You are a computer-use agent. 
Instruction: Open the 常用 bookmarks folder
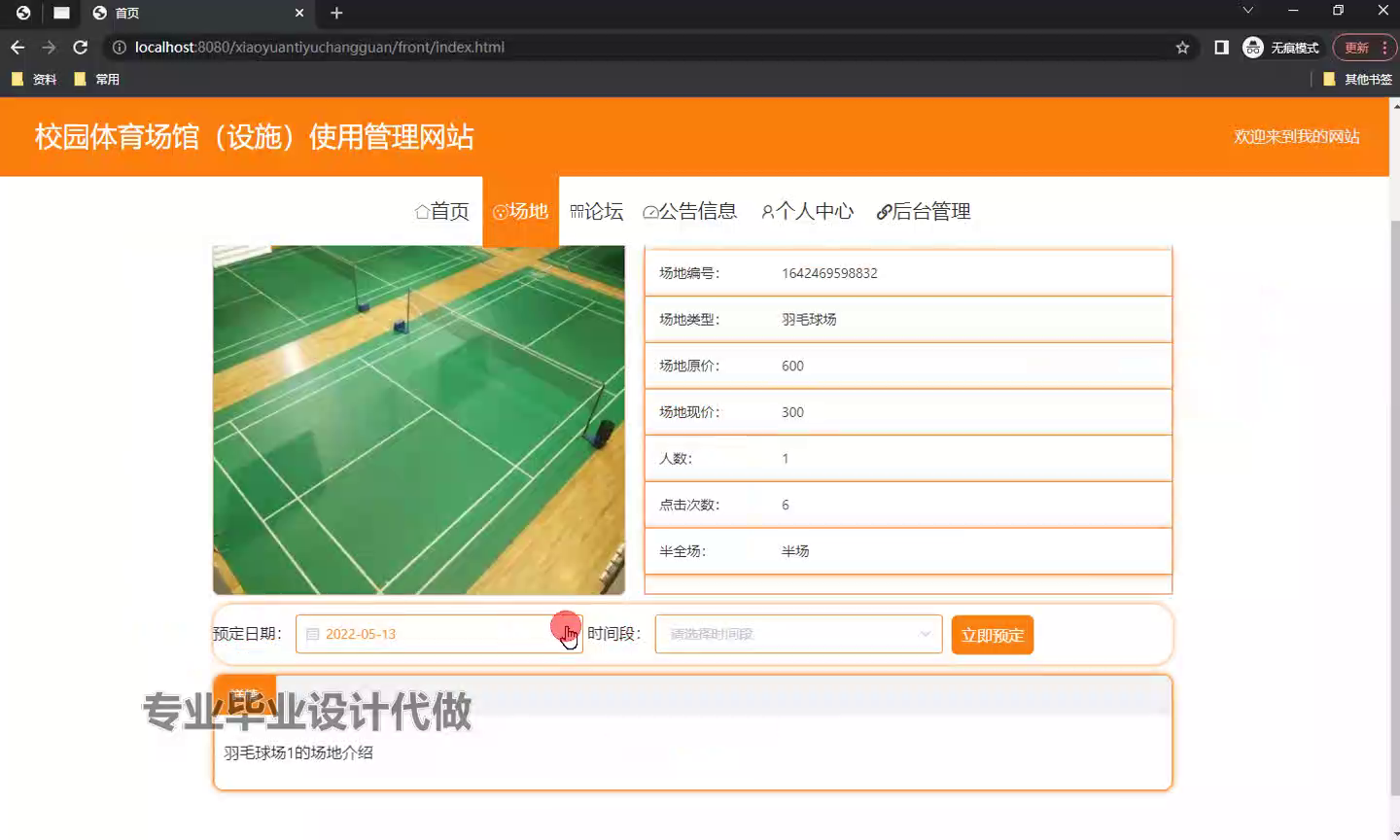[x=97, y=79]
